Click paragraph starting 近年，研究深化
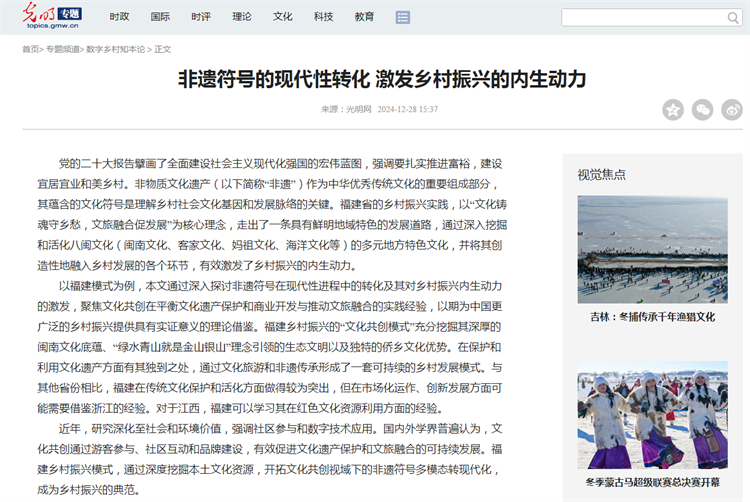The width and height of the screenshot is (750, 502). click(270, 459)
